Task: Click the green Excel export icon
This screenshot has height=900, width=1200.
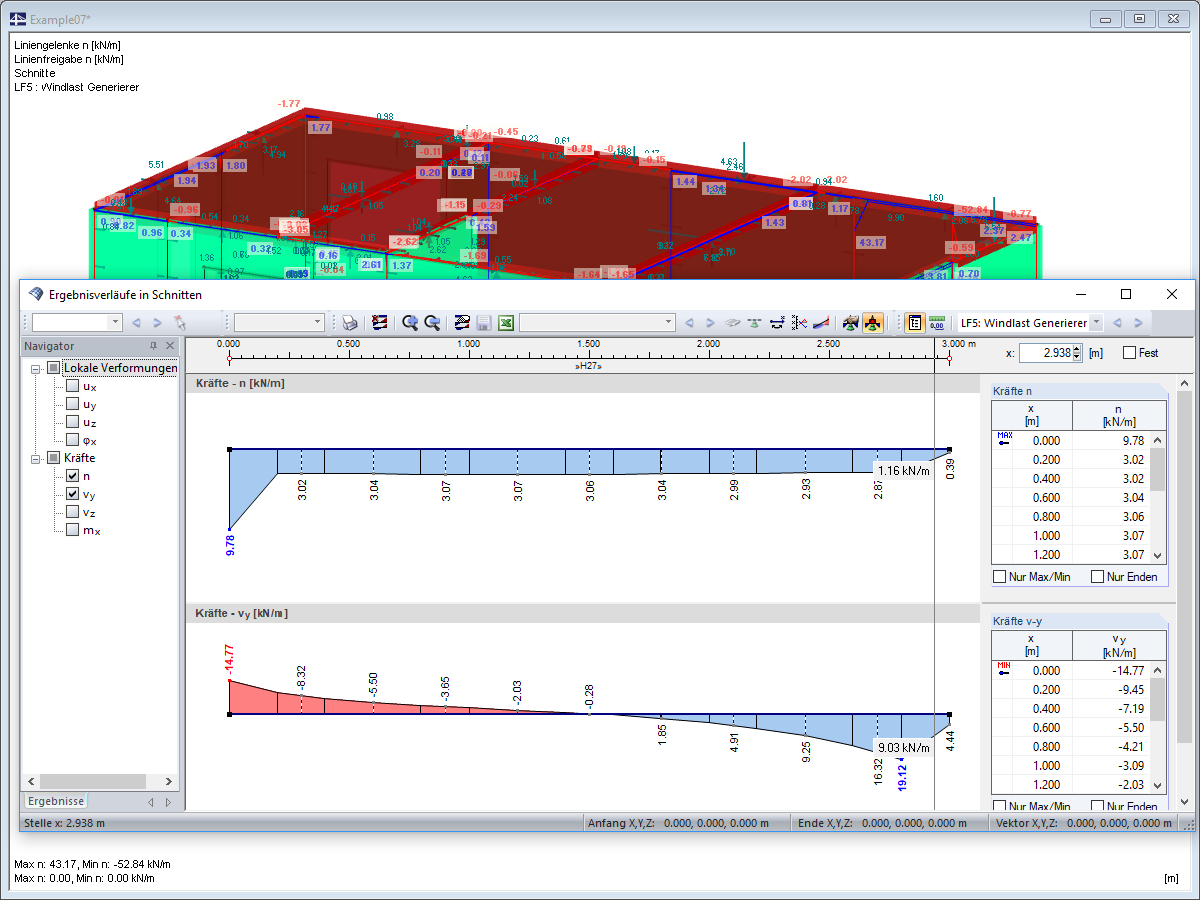Action: (506, 323)
